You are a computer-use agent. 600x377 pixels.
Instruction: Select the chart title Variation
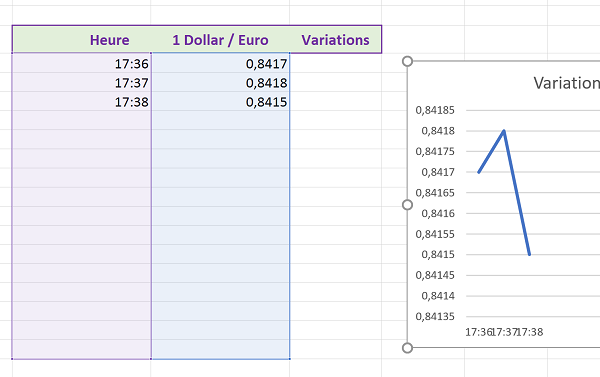[566, 83]
